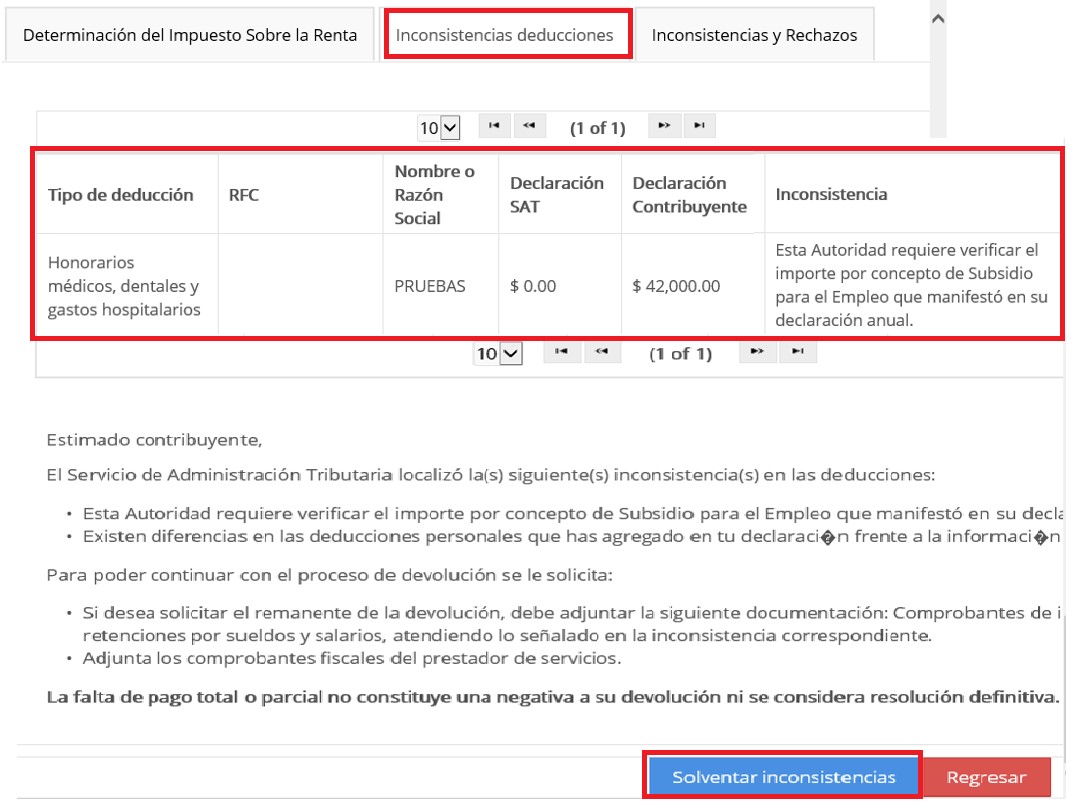Viewport: 1073px width, 809px height.
Task: Switch to Determinación del Impuesto Sobre la Renta tab
Action: (x=190, y=35)
